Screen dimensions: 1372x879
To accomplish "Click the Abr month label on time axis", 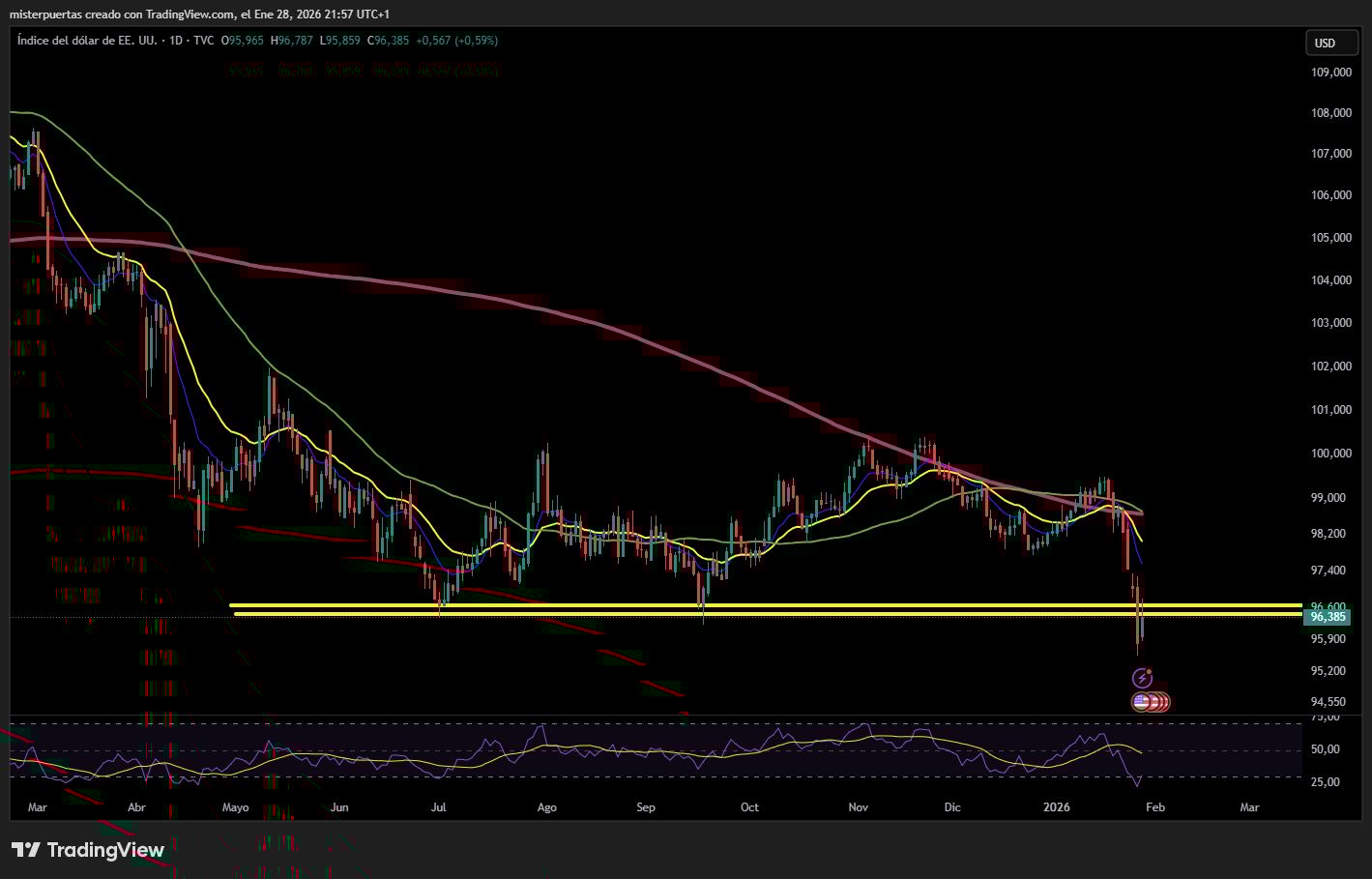I will pos(136,807).
